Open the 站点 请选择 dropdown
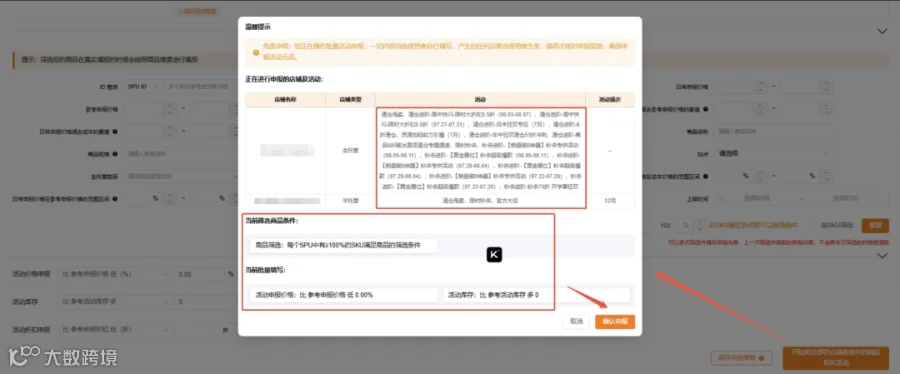The image size is (900, 374). click(775, 154)
